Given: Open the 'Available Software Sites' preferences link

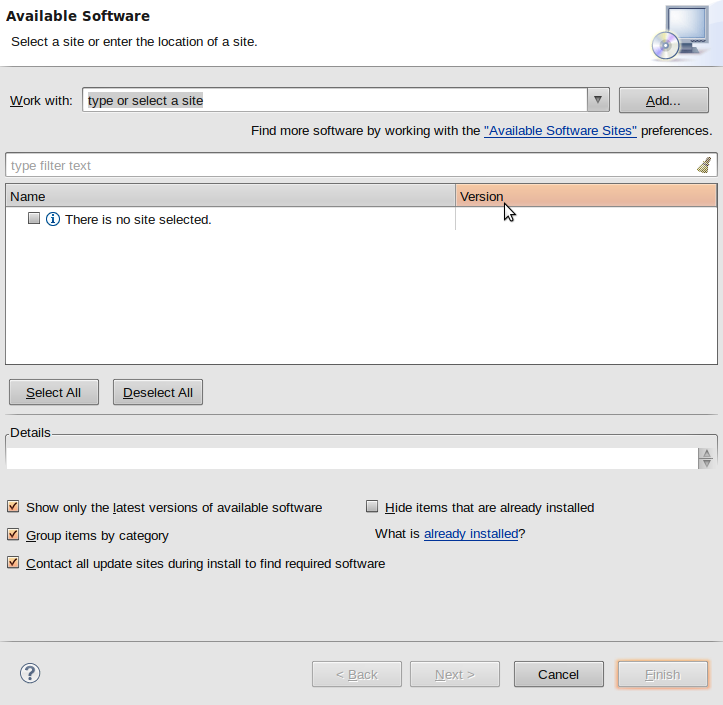Looking at the screenshot, I should [x=560, y=131].
